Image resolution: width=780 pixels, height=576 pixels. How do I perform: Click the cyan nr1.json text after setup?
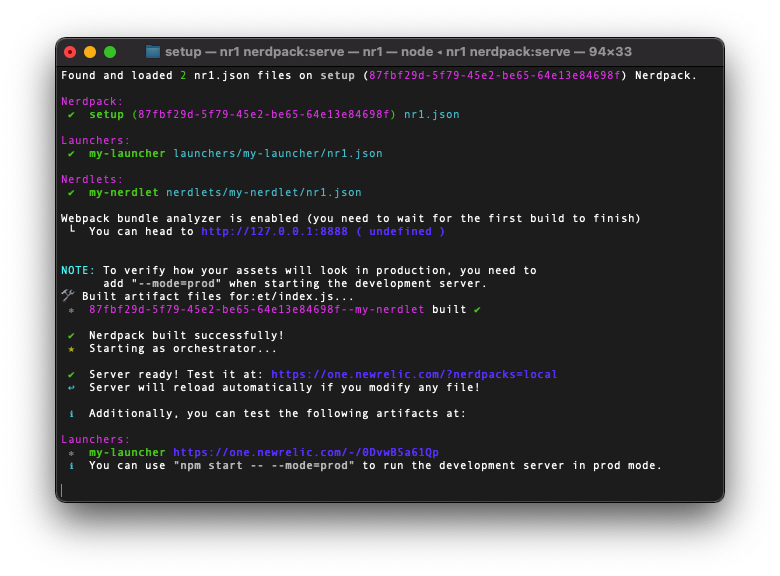tap(432, 114)
